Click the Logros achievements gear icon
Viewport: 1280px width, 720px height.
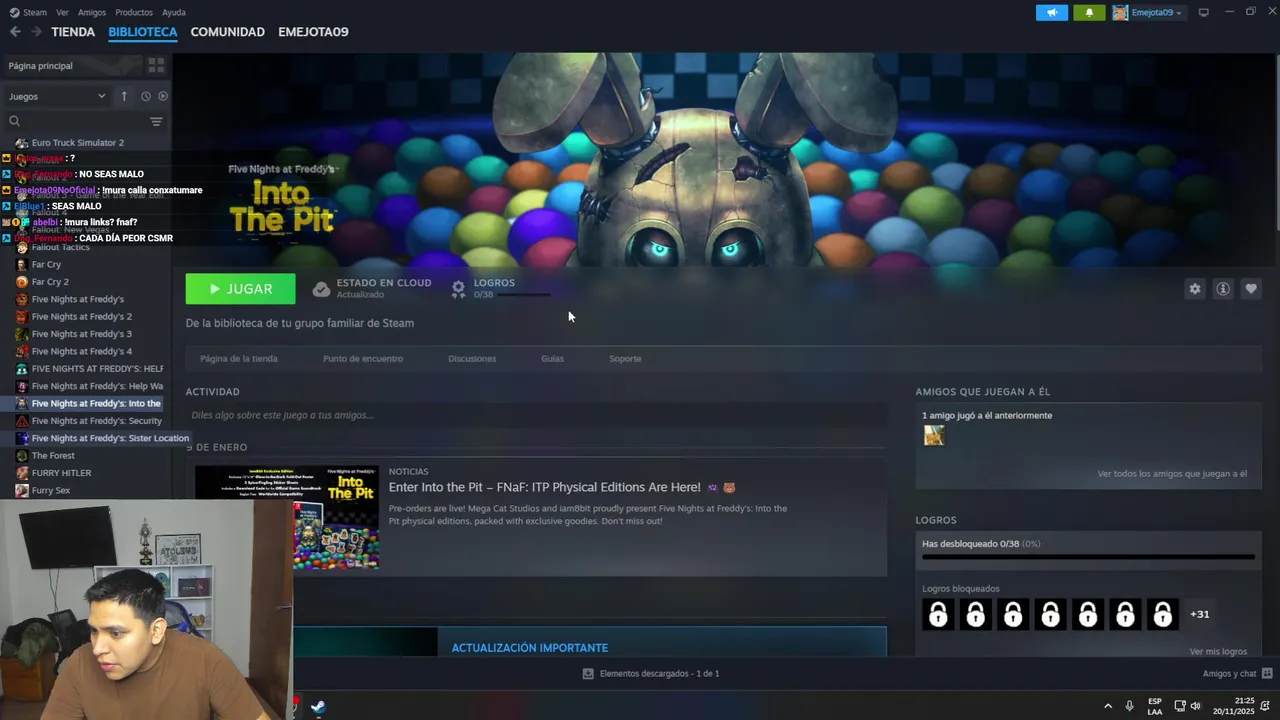point(458,289)
